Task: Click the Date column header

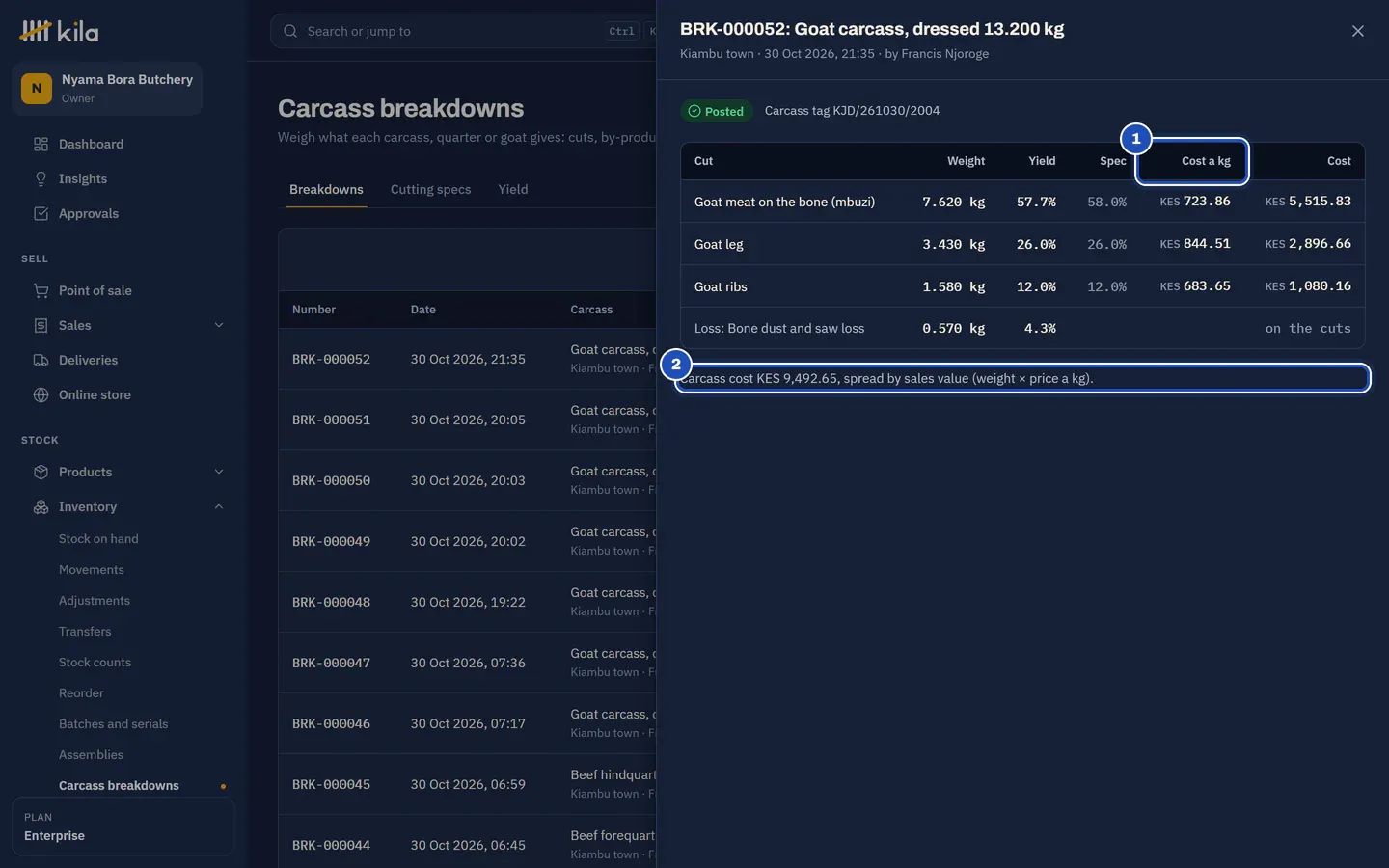Action: pyautogui.click(x=422, y=310)
